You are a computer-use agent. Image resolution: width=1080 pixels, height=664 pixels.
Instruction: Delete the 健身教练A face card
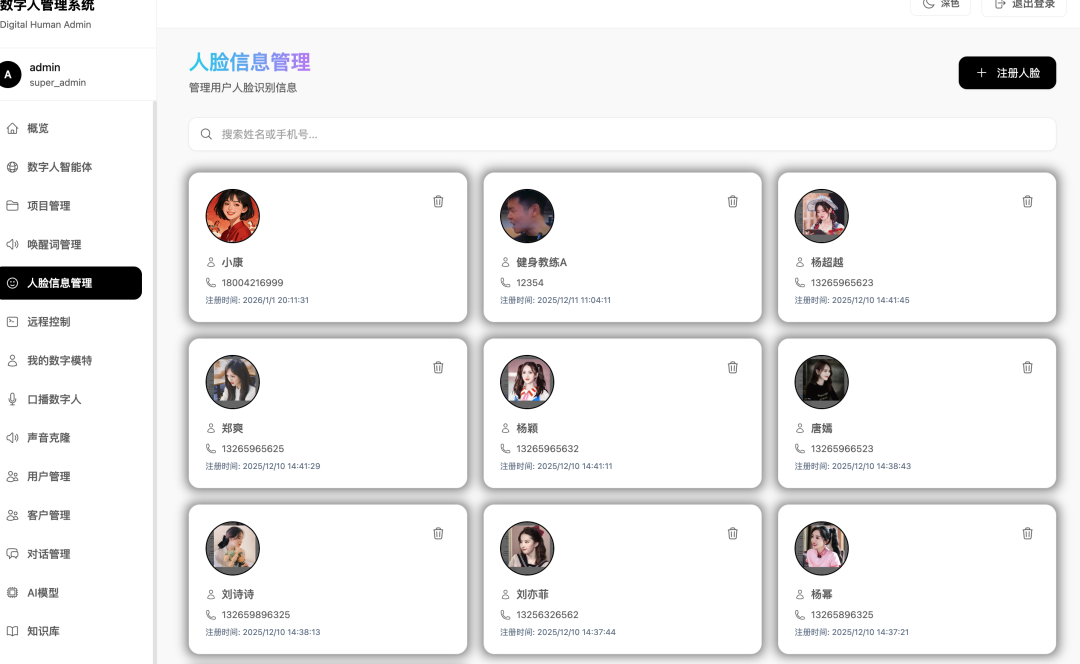point(733,202)
